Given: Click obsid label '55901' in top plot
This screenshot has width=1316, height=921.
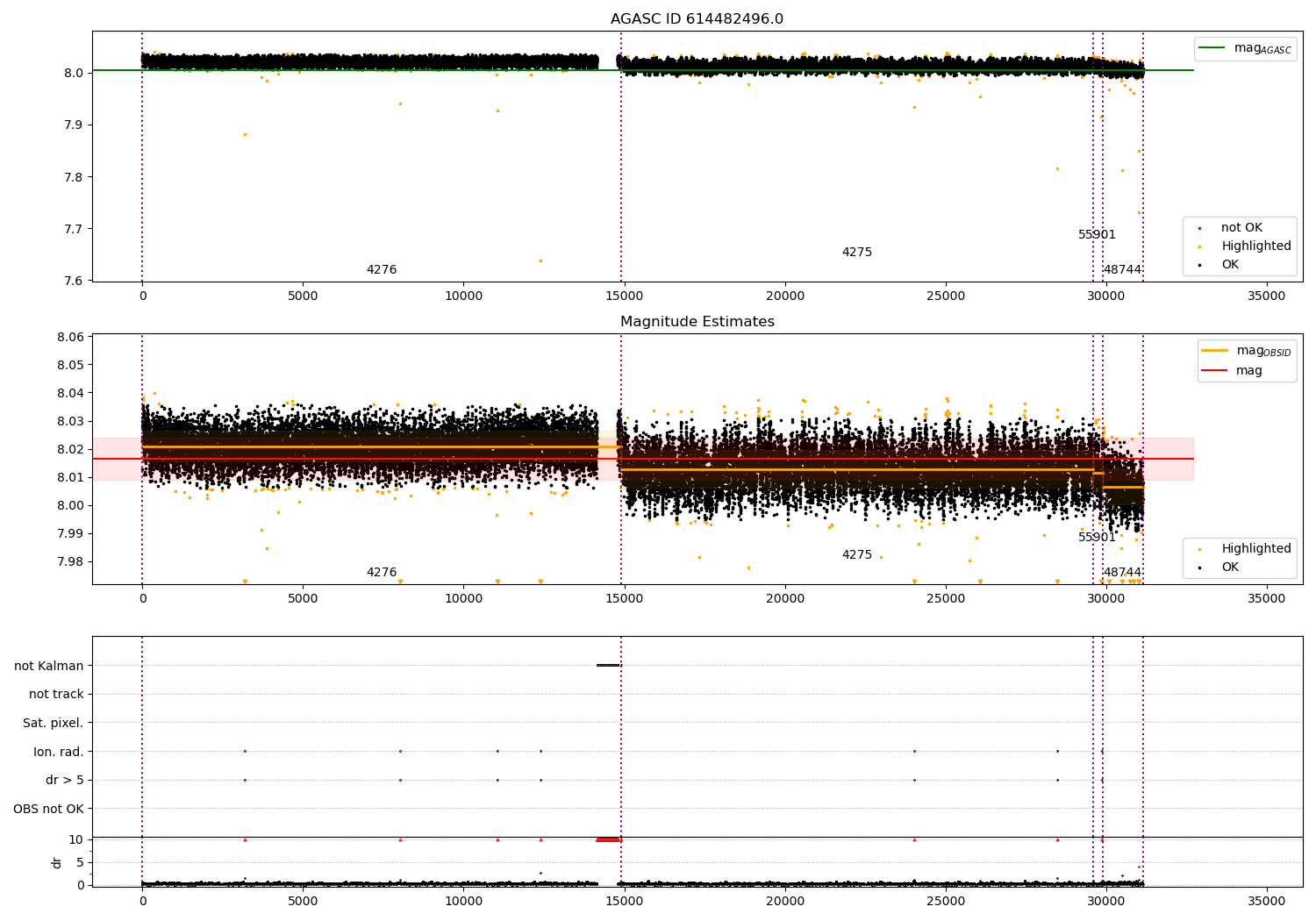Looking at the screenshot, I should [x=1097, y=235].
